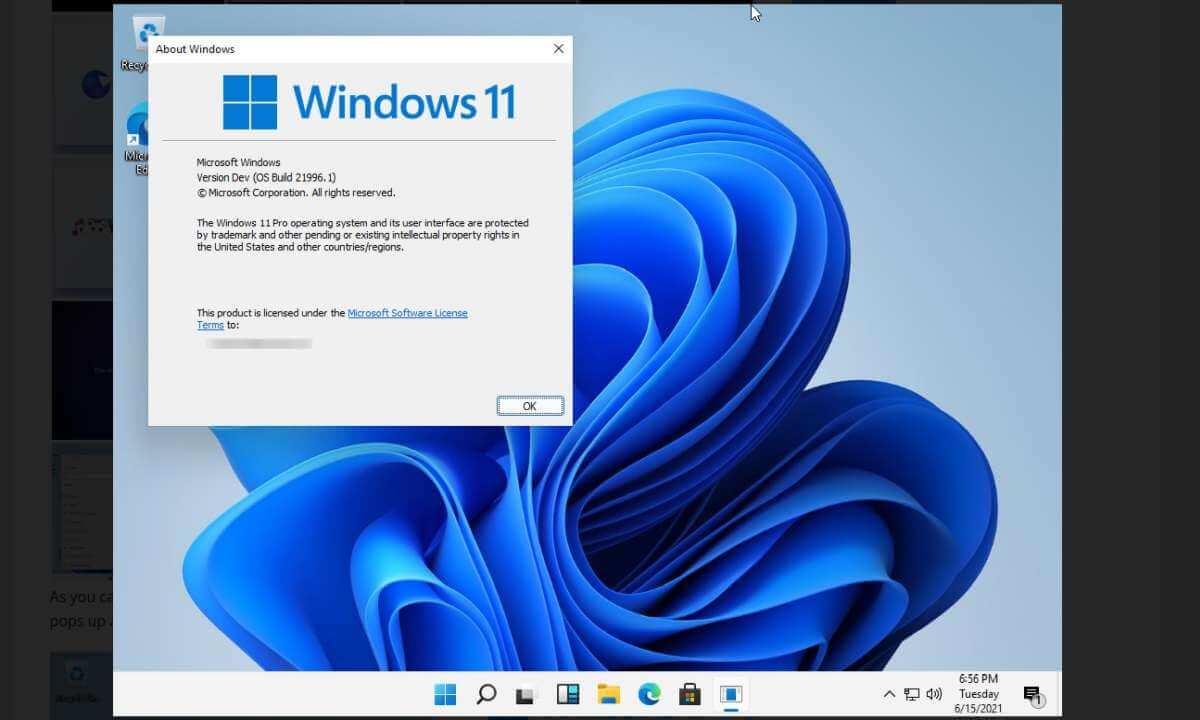Click the 6/15/2021 date in tray

coord(978,708)
